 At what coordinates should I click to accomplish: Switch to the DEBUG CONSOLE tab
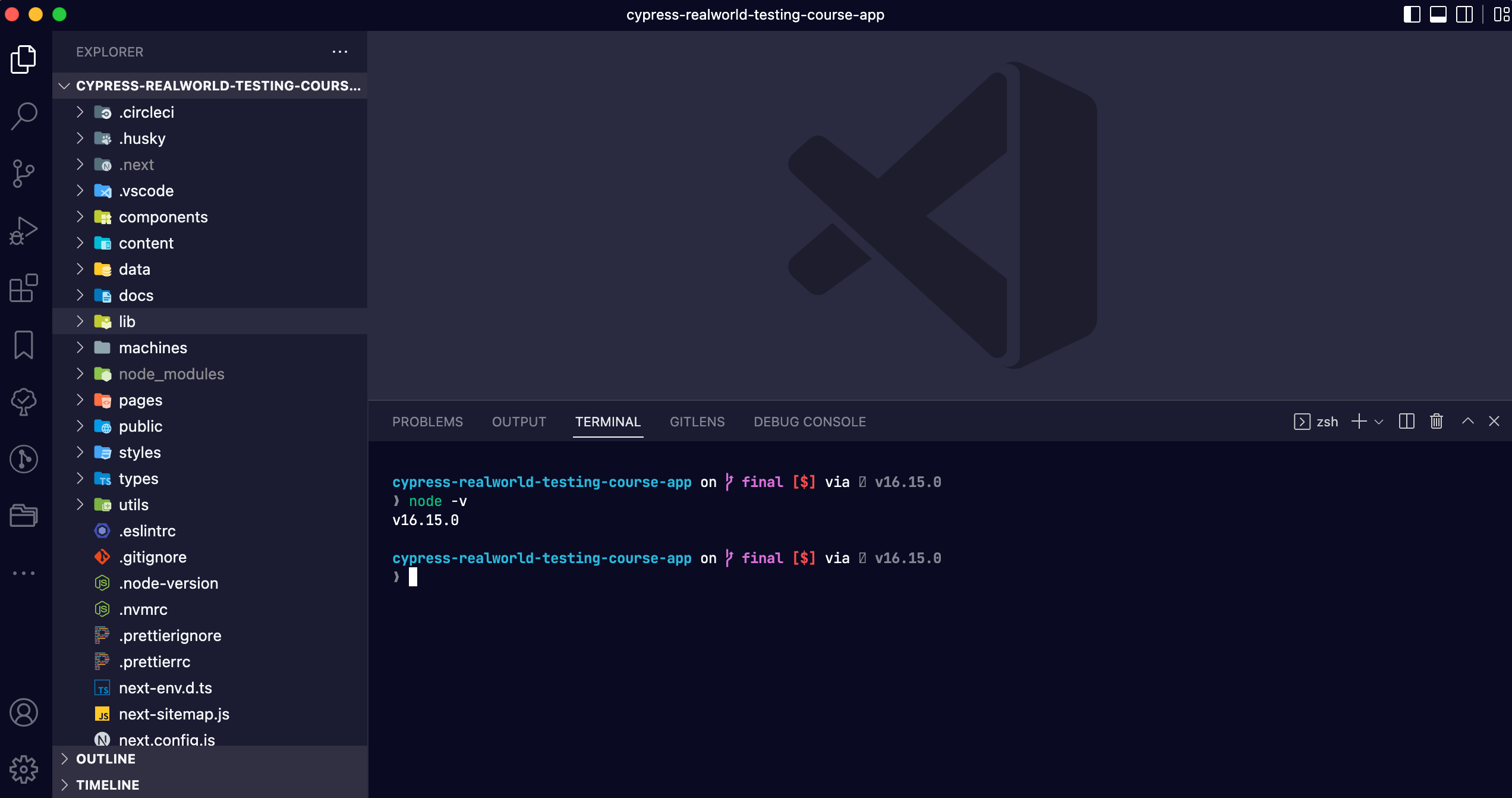coord(809,422)
